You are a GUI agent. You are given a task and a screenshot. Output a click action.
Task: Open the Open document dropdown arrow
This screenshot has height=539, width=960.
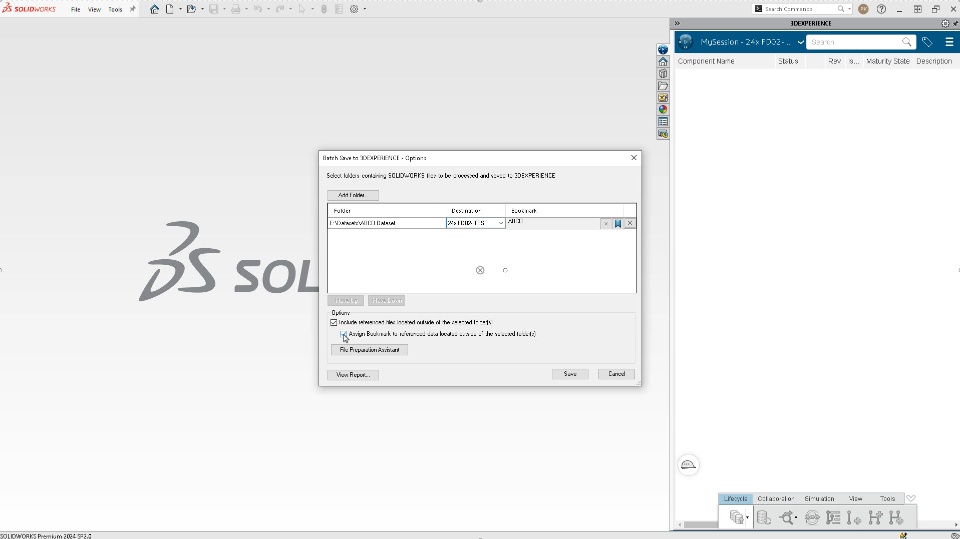pos(202,9)
